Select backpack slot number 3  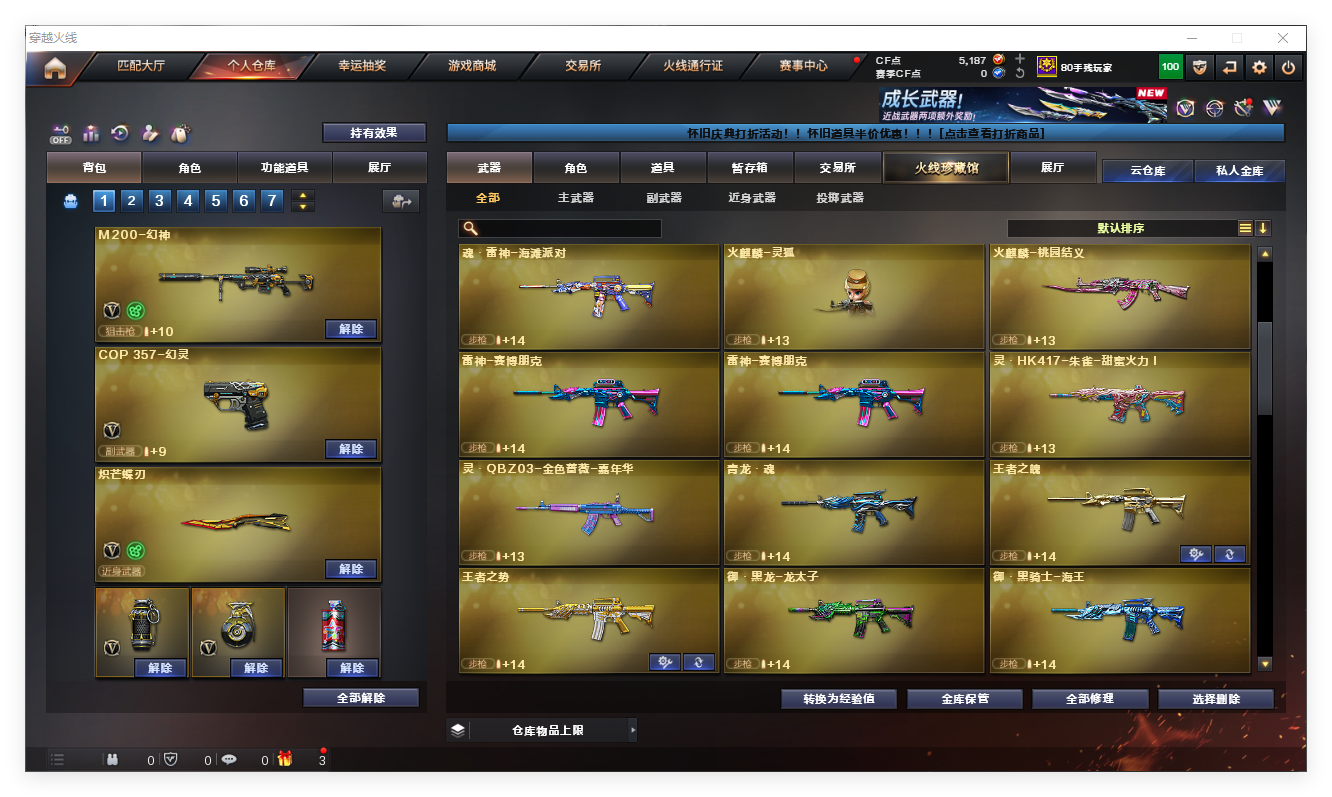159,201
